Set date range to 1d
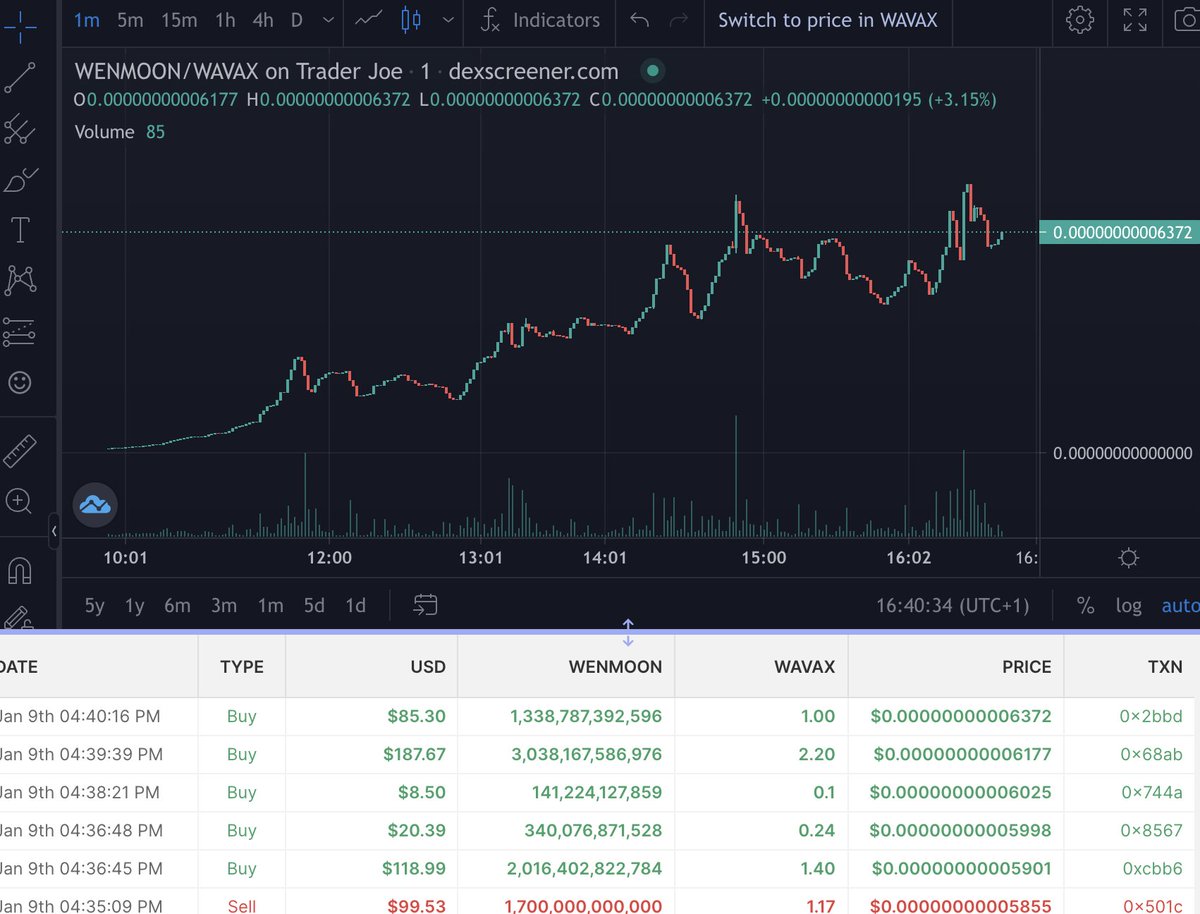 [355, 605]
